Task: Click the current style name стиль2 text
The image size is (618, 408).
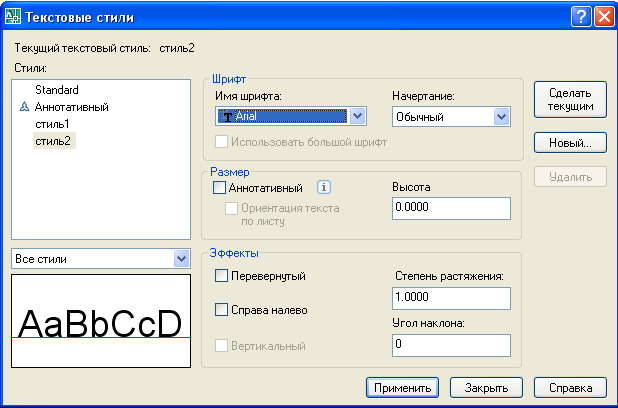Action: click(177, 48)
